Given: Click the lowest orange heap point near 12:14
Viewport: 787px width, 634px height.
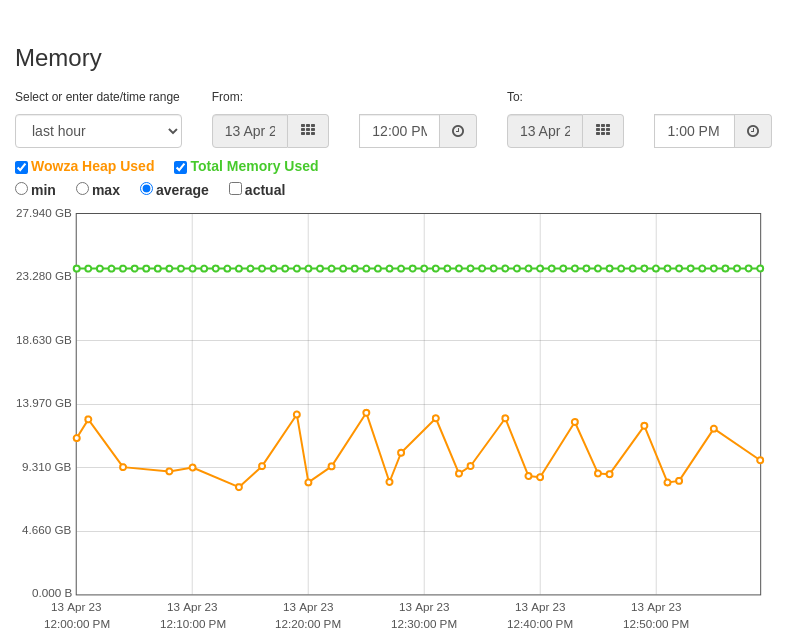Looking at the screenshot, I should point(239,487).
